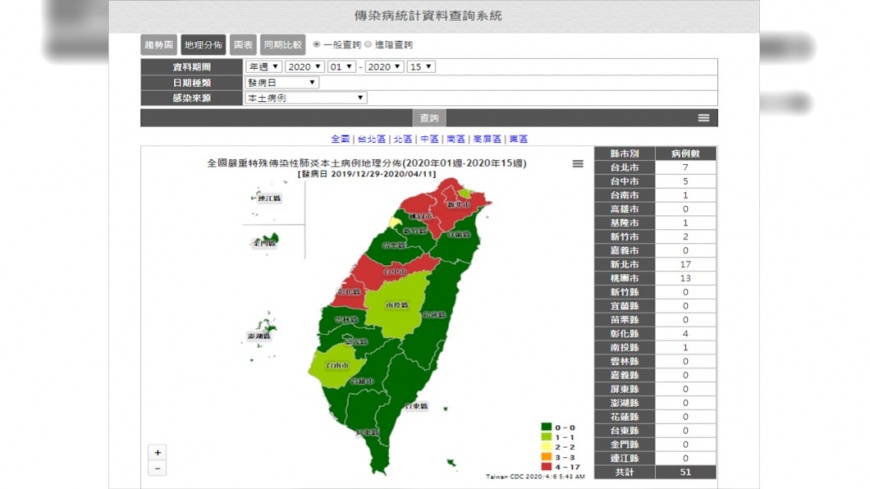Image resolution: width=870 pixels, height=489 pixels.
Task: Click the case count 13 cell
Action: 686,279
